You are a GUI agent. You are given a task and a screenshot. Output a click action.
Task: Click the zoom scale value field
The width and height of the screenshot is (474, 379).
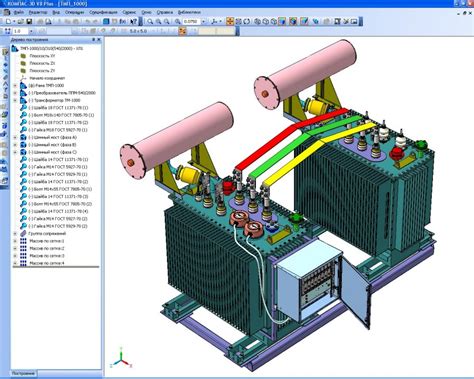pos(192,22)
